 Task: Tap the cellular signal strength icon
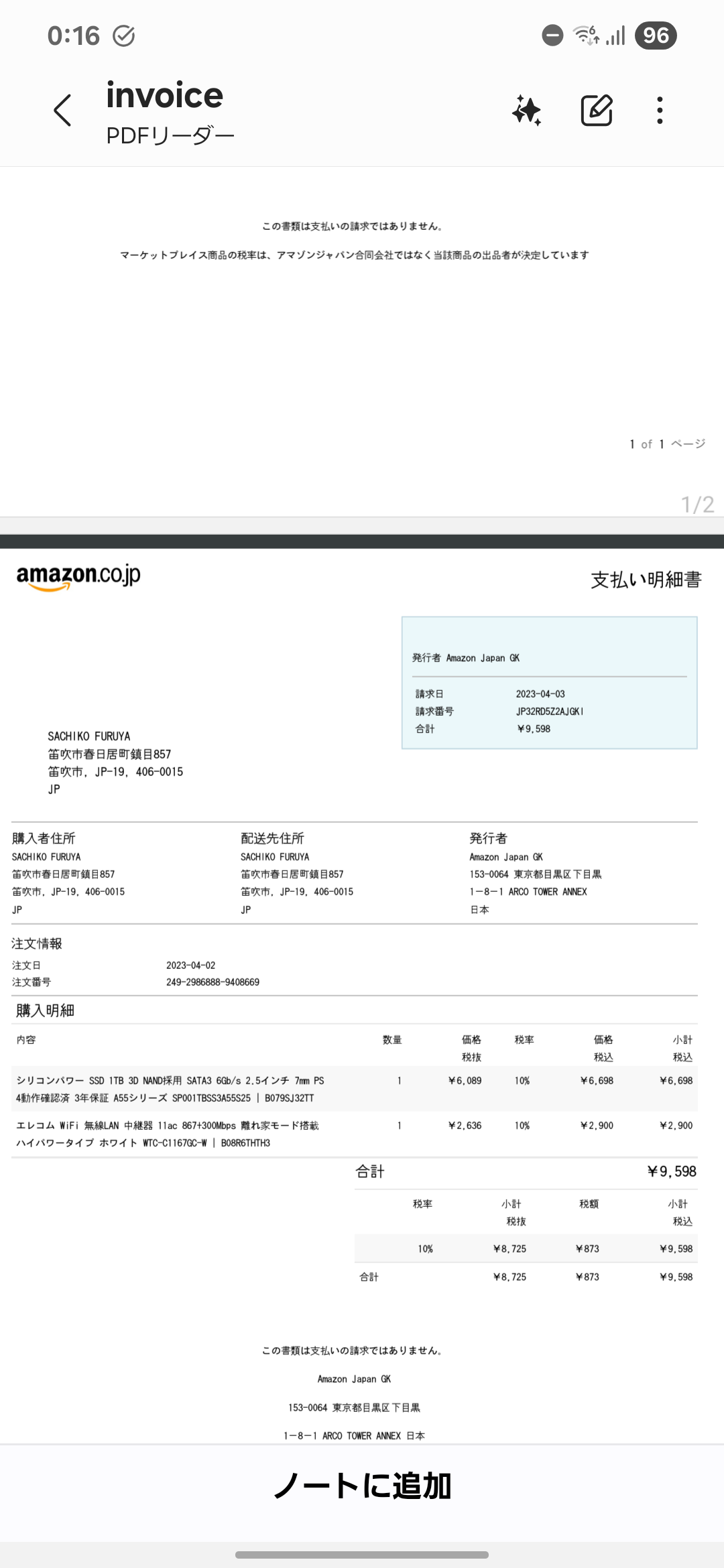pyautogui.click(x=615, y=35)
